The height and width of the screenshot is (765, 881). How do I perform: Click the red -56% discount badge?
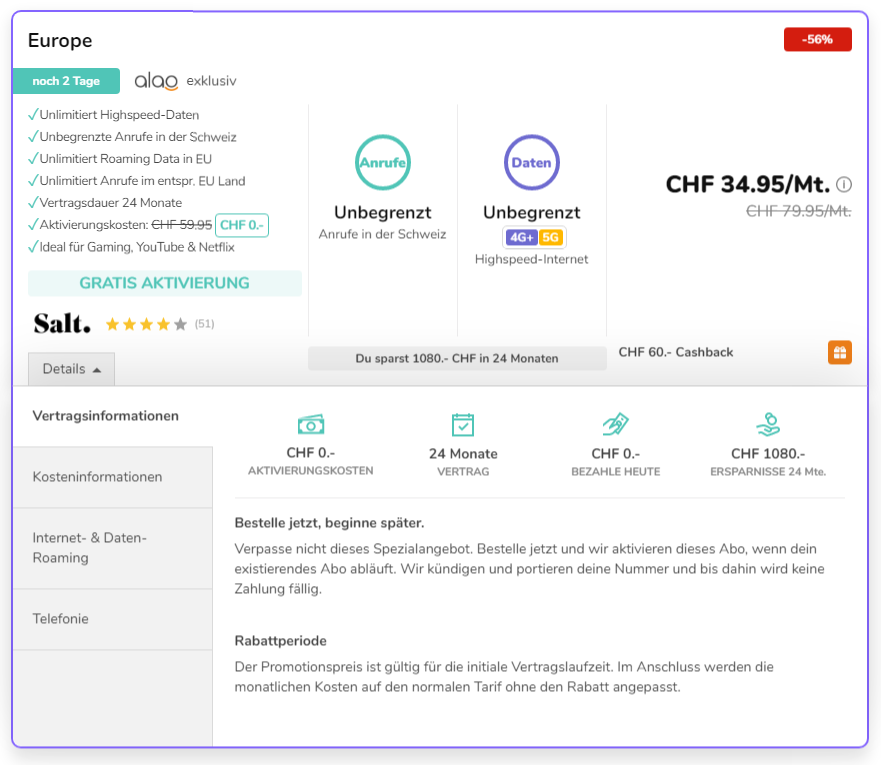817,40
